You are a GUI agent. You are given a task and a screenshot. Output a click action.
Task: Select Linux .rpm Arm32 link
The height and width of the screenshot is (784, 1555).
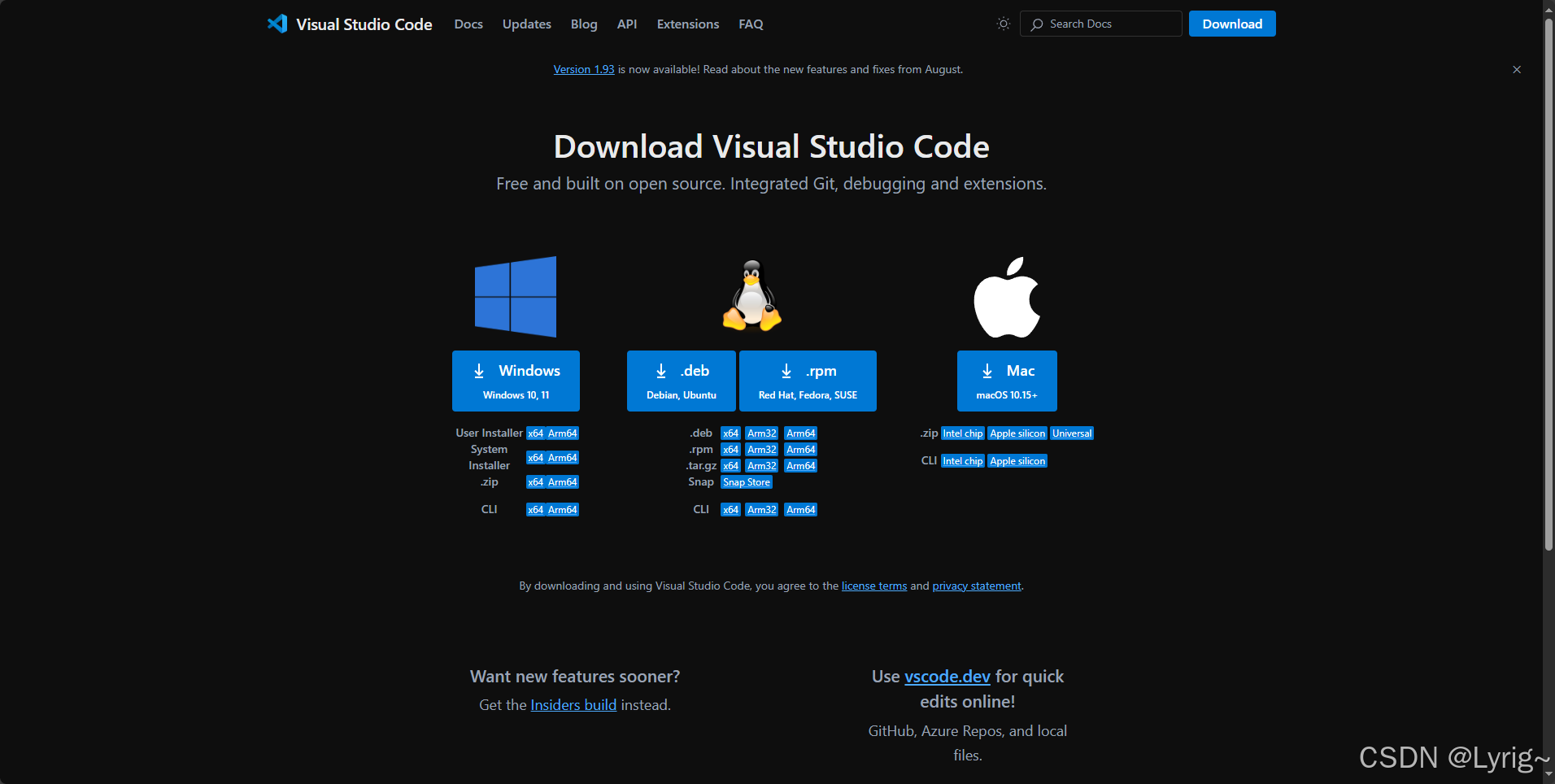coord(762,450)
